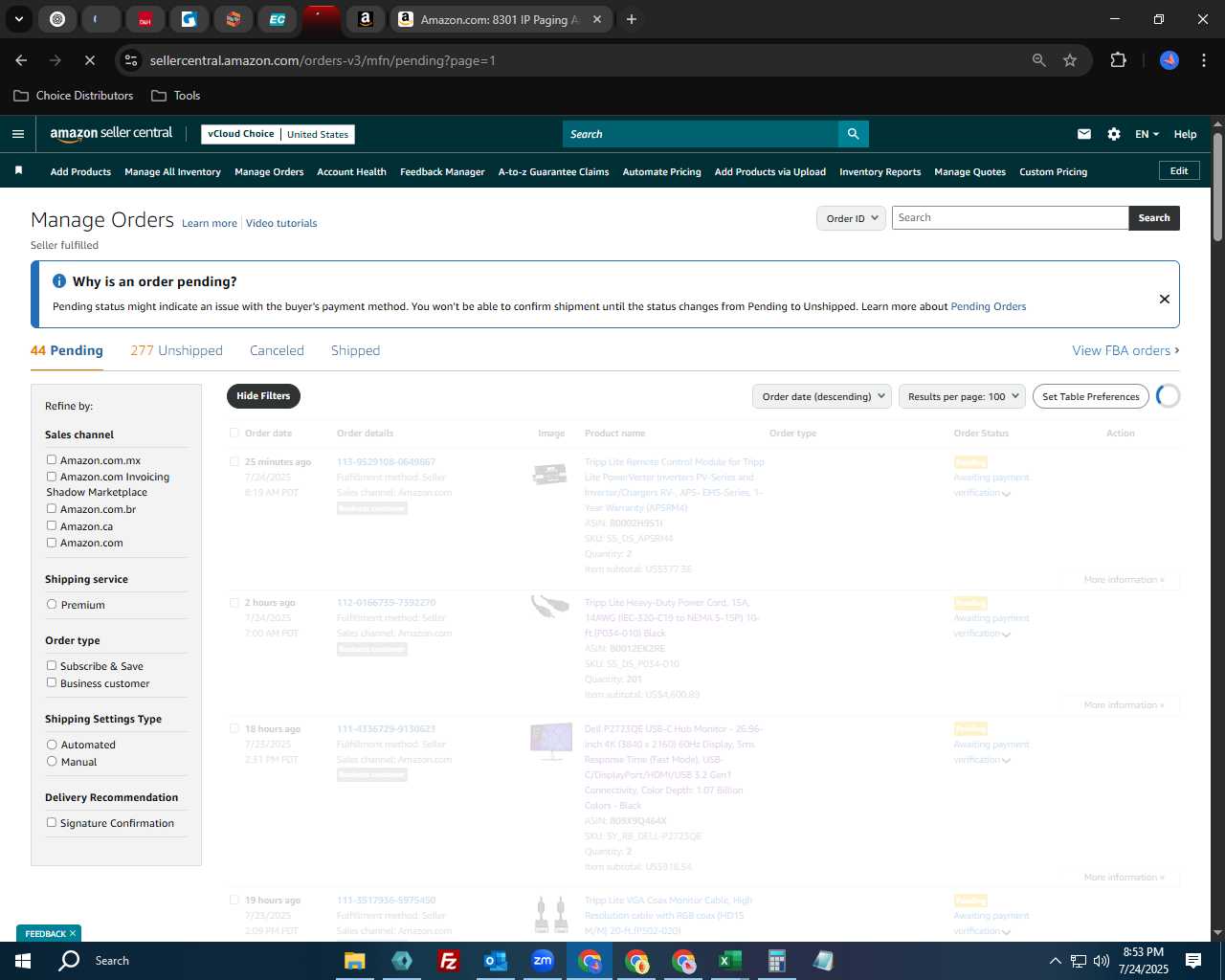This screenshot has height=980, width=1225.
Task: Open the Seller Central hamburger menu
Action: [x=18, y=134]
